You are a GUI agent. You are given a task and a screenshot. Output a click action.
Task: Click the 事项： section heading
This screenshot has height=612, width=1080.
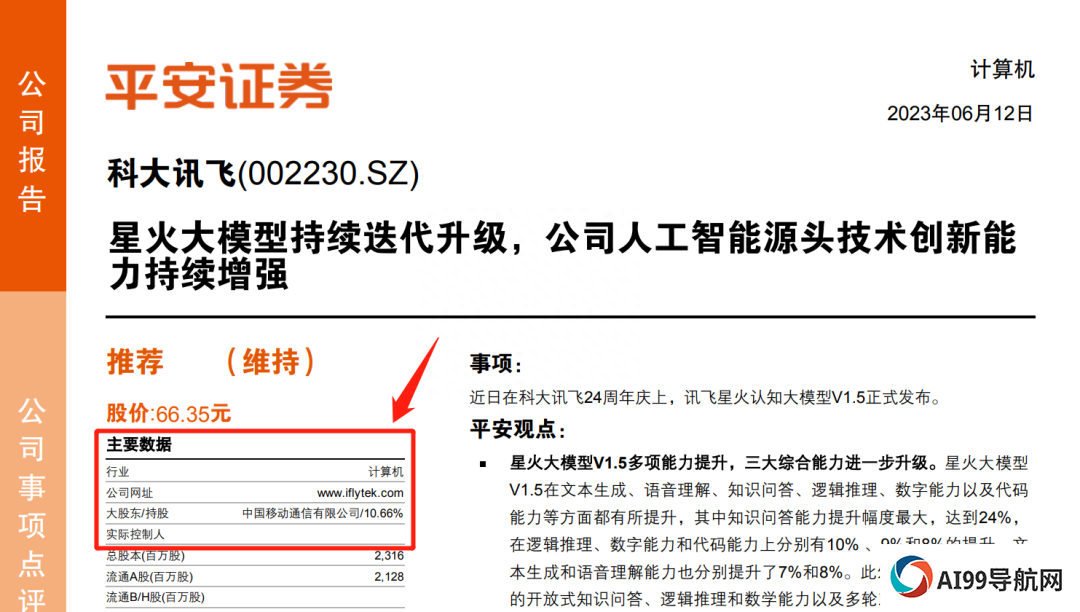[x=496, y=363]
